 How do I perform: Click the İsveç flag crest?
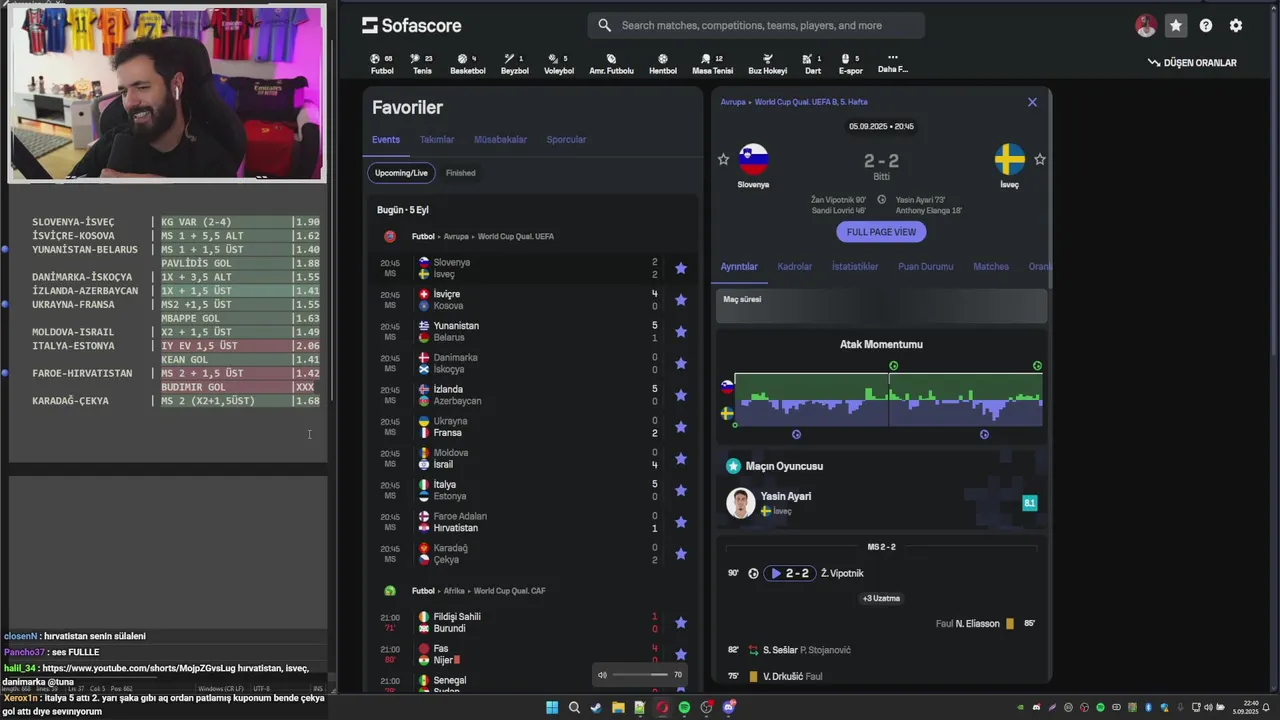[x=1010, y=159]
